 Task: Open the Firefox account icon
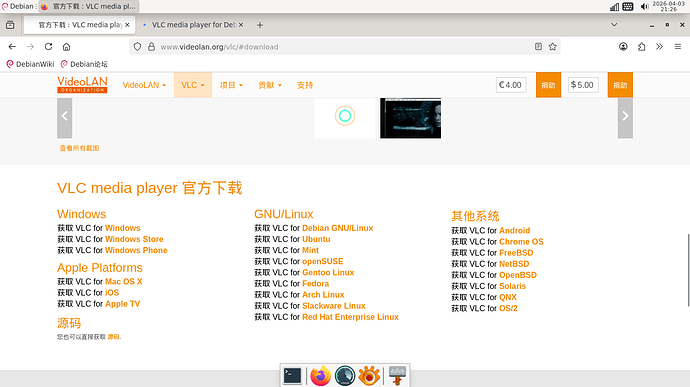623,47
